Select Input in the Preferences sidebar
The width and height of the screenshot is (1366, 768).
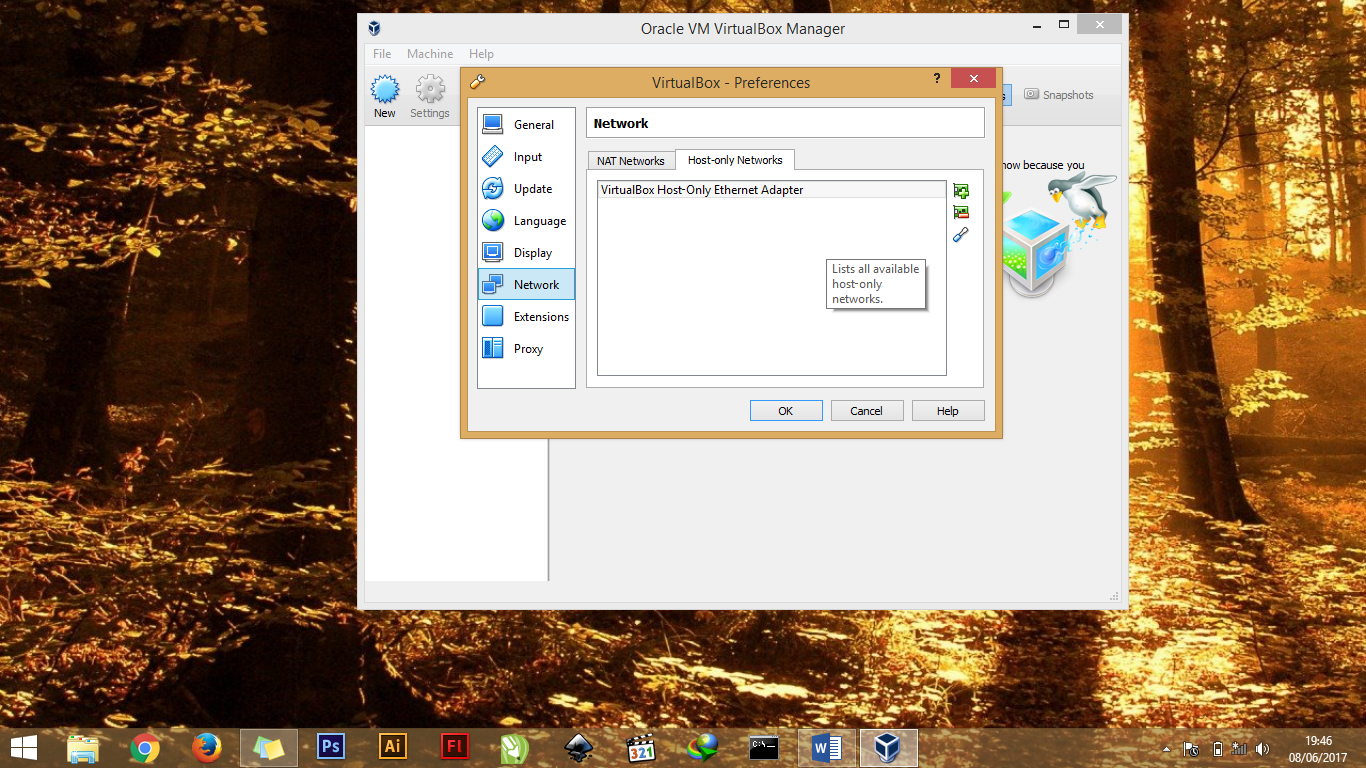[526, 157]
